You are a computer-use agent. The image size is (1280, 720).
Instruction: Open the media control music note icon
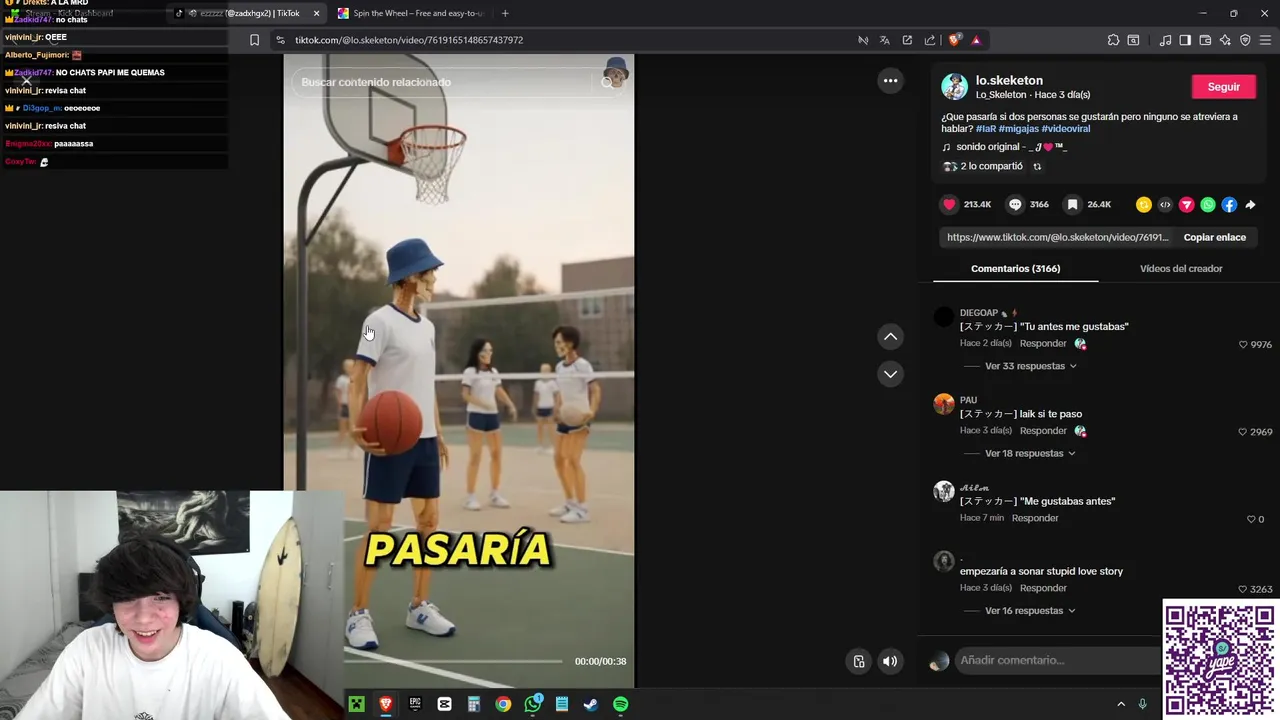point(1165,40)
